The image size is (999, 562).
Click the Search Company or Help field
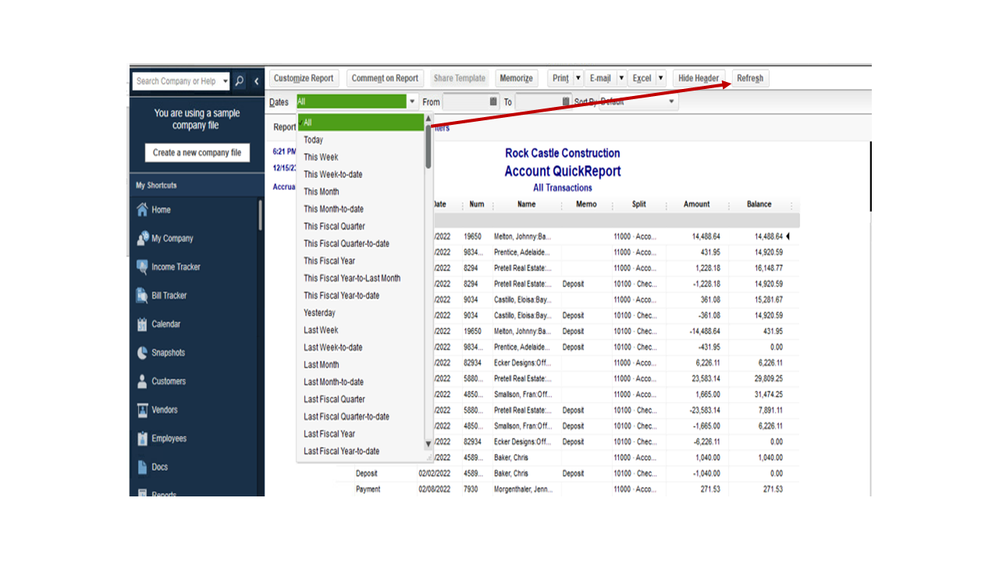pyautogui.click(x=177, y=81)
